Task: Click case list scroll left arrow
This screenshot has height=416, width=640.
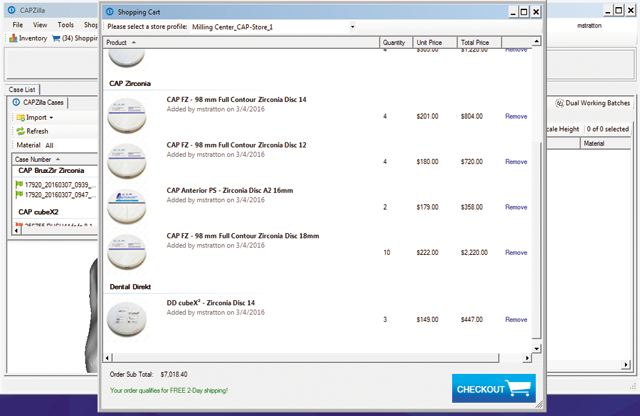Action: coord(17,231)
